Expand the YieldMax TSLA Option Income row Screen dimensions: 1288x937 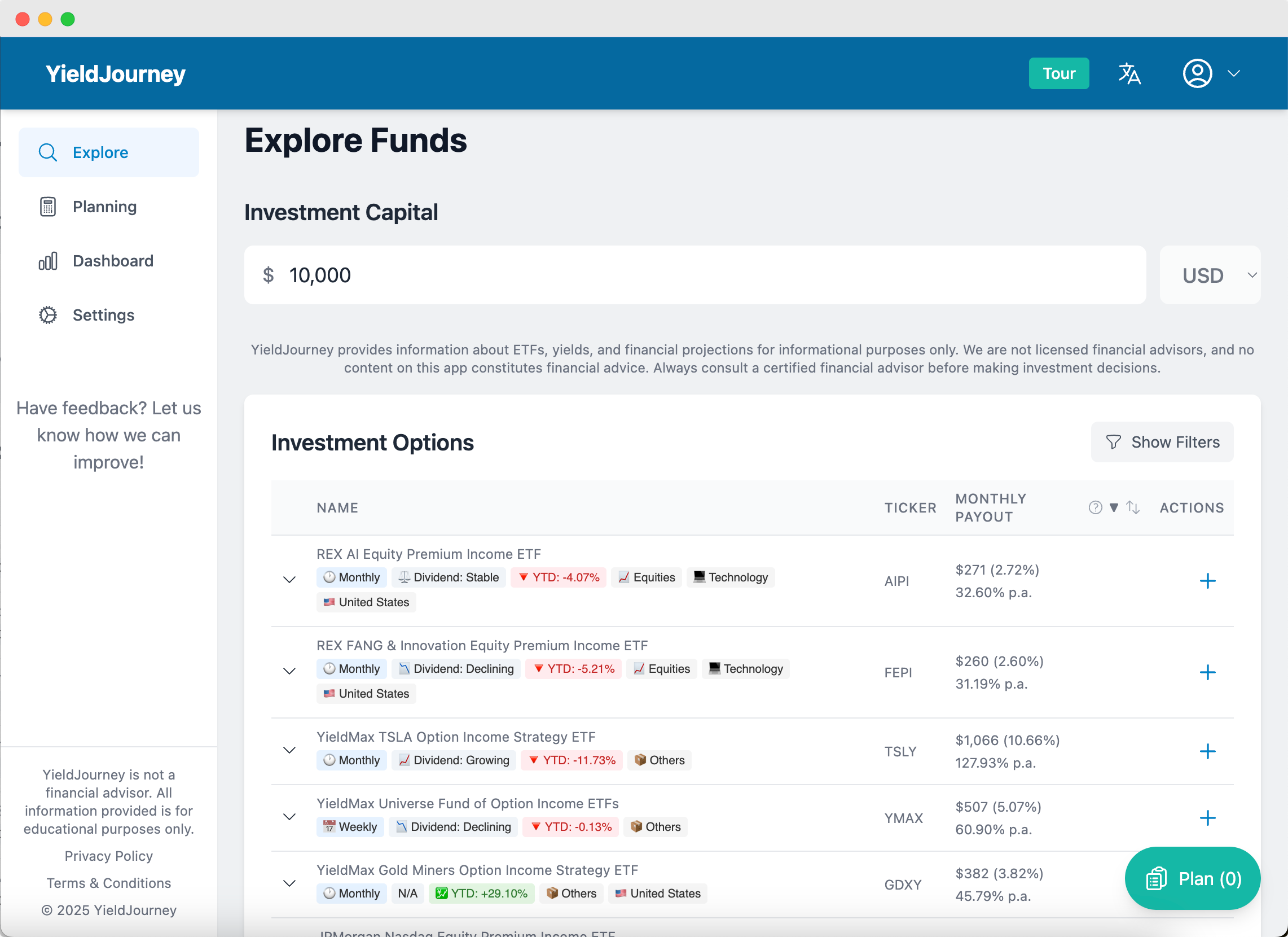click(289, 750)
